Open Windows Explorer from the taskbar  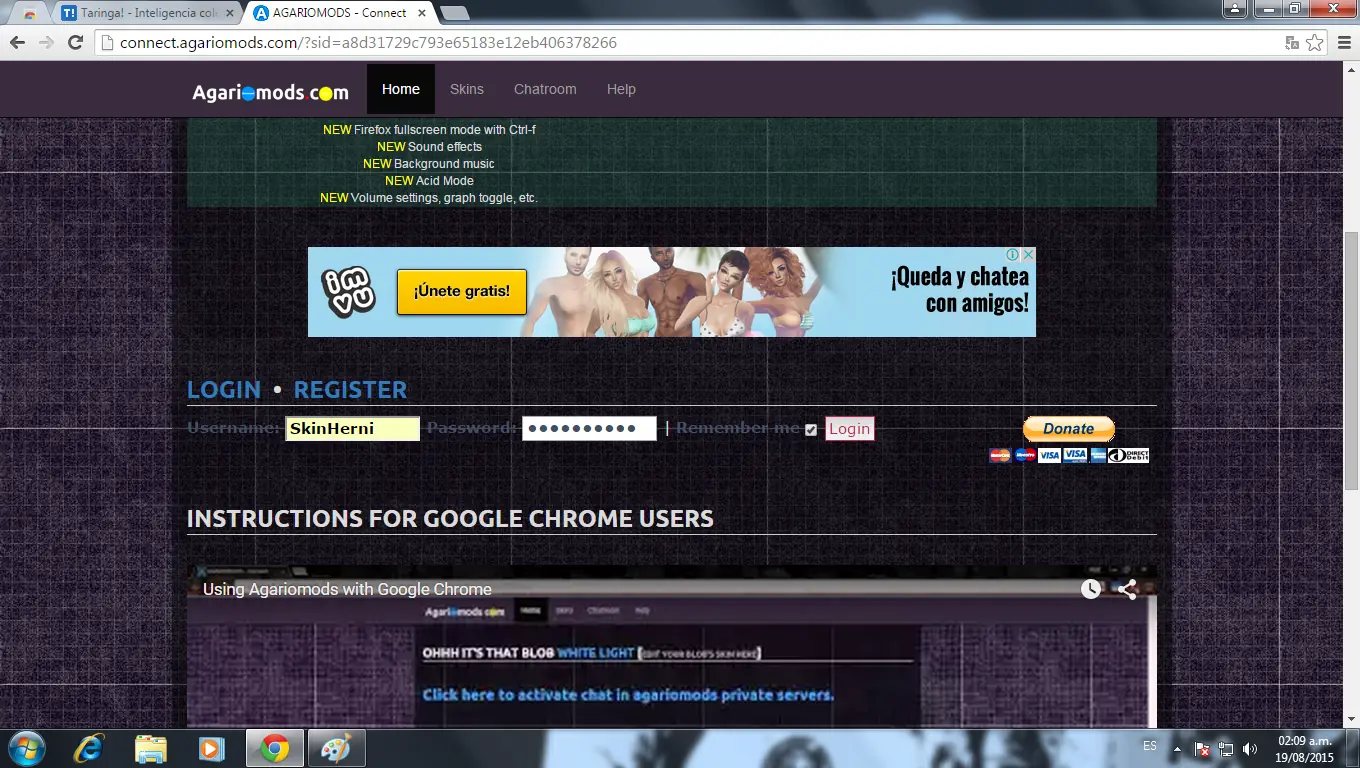click(x=151, y=748)
